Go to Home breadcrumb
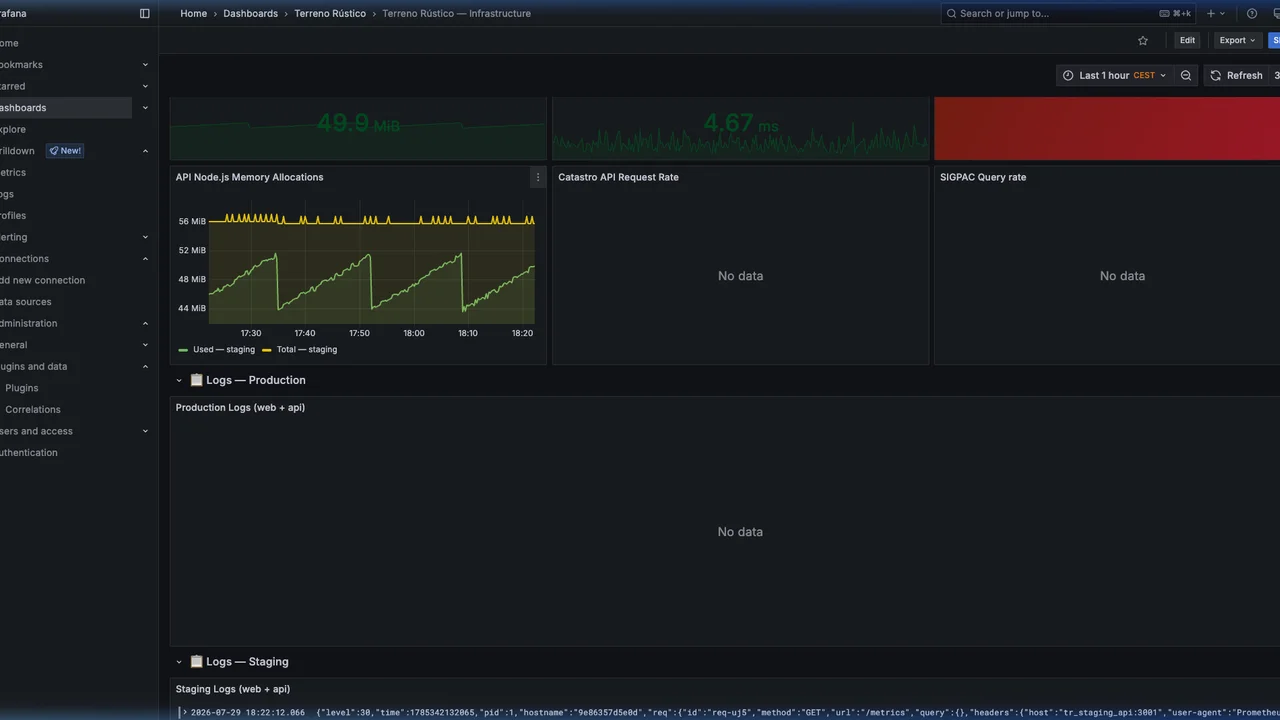The image size is (1280, 720). 194,14
